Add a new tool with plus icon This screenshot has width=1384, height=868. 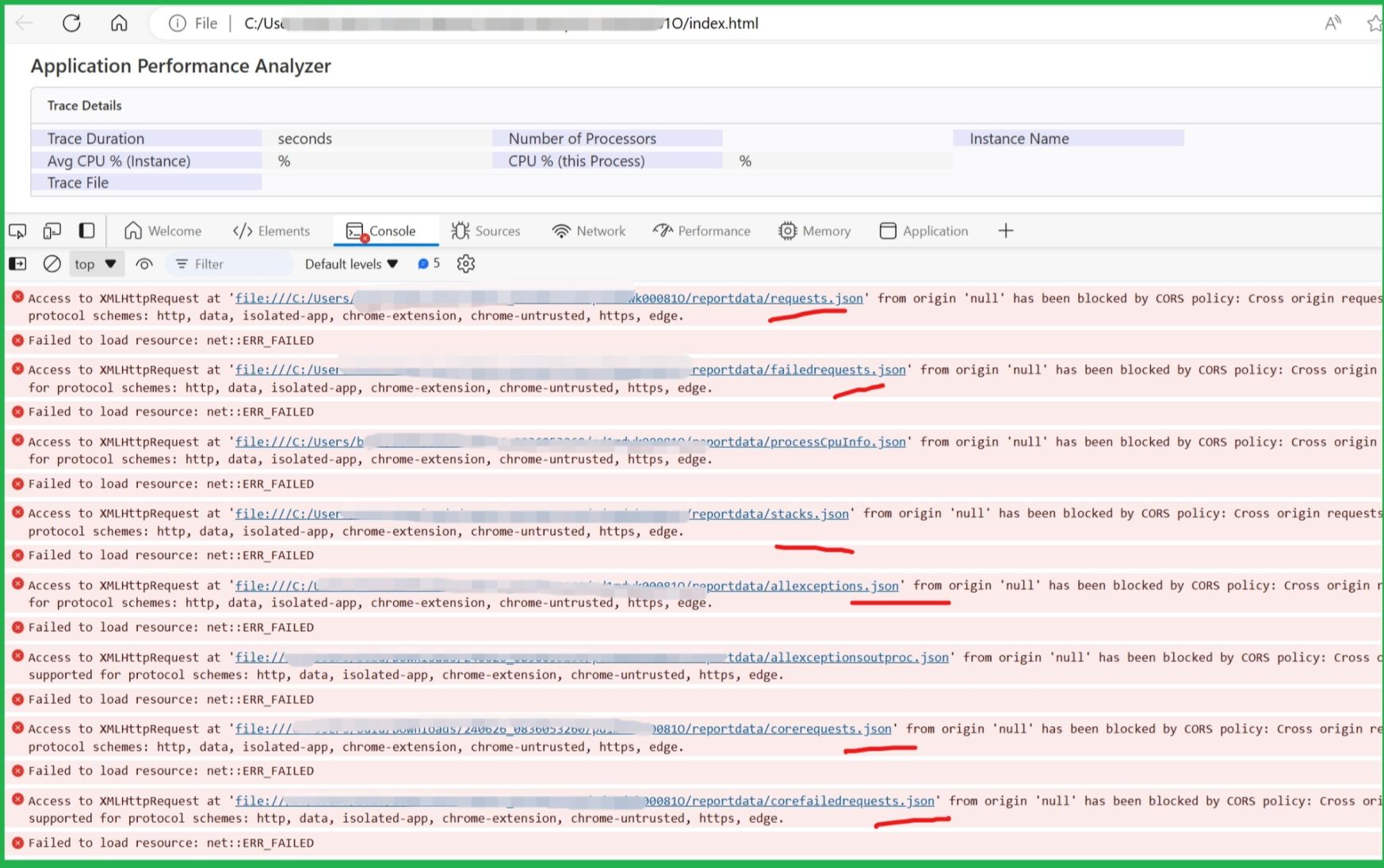pos(1006,231)
